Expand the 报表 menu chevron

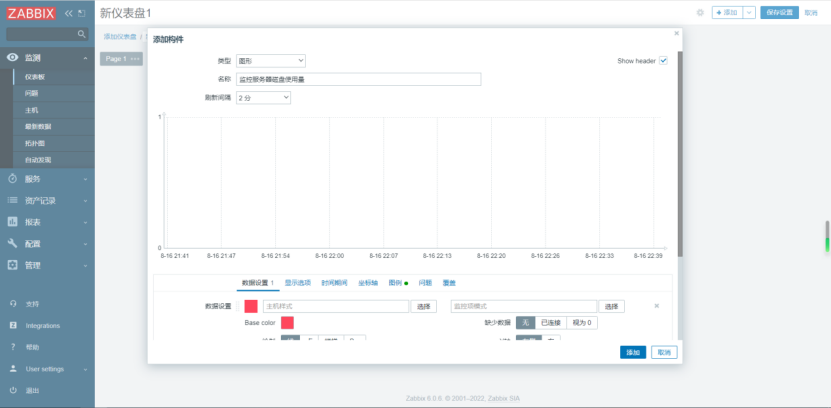85,222
